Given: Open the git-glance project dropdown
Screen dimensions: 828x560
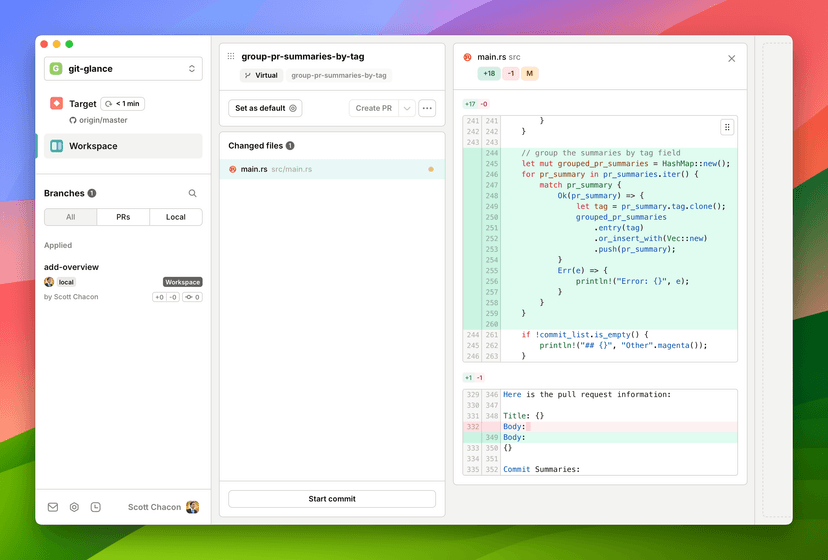Looking at the screenshot, I should coord(123,69).
